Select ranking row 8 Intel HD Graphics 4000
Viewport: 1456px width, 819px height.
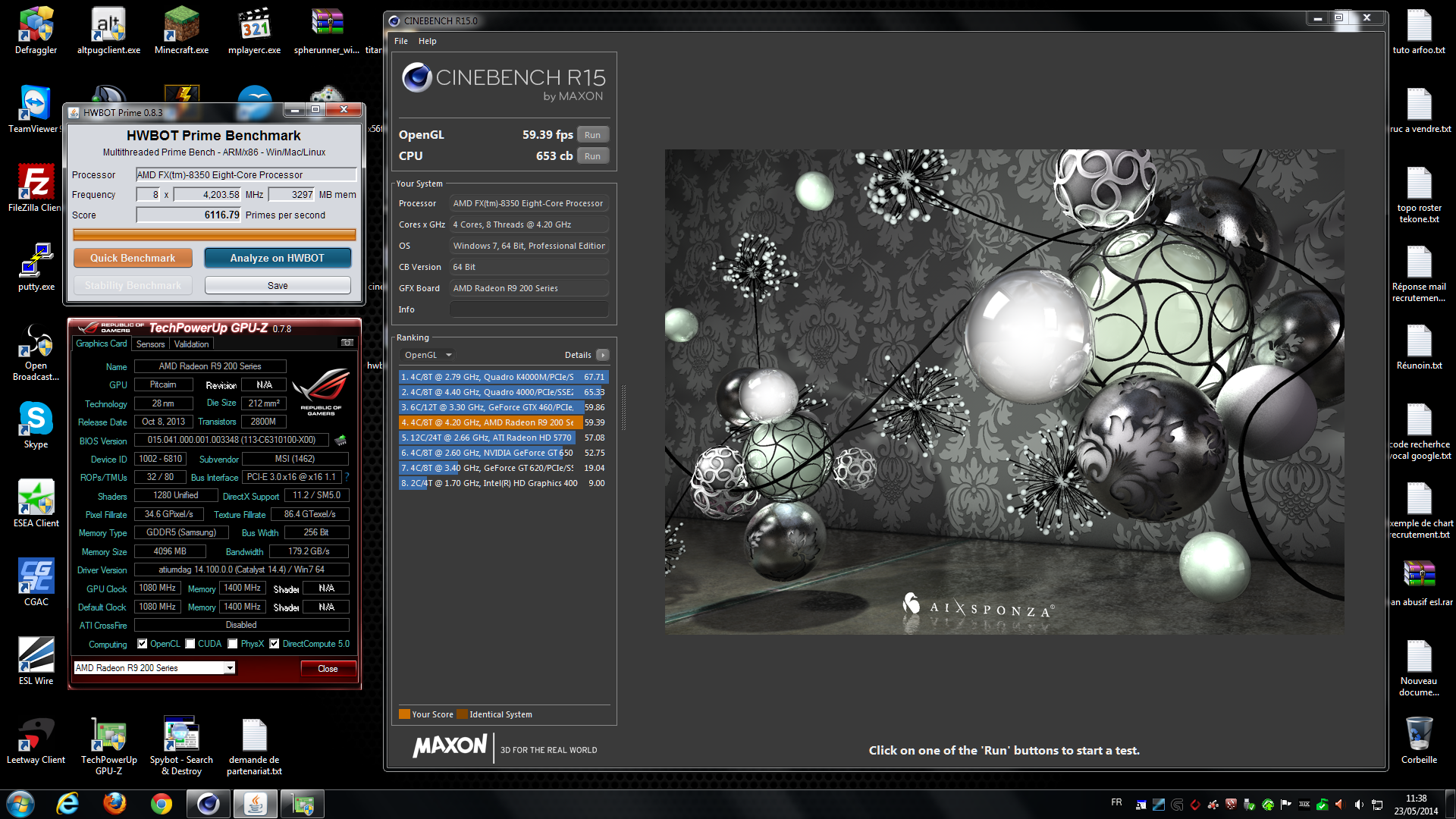[x=504, y=483]
